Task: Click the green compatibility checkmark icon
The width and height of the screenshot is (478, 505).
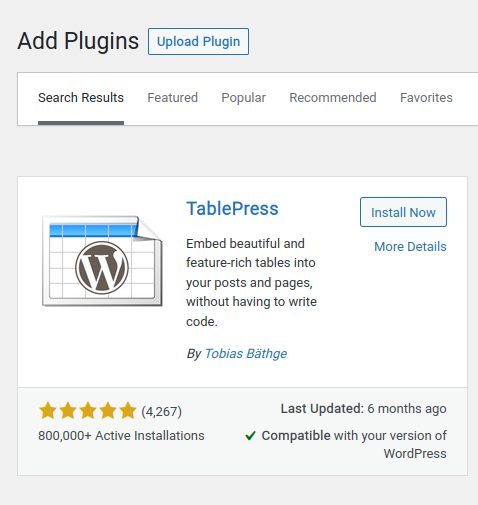Action: [x=250, y=435]
